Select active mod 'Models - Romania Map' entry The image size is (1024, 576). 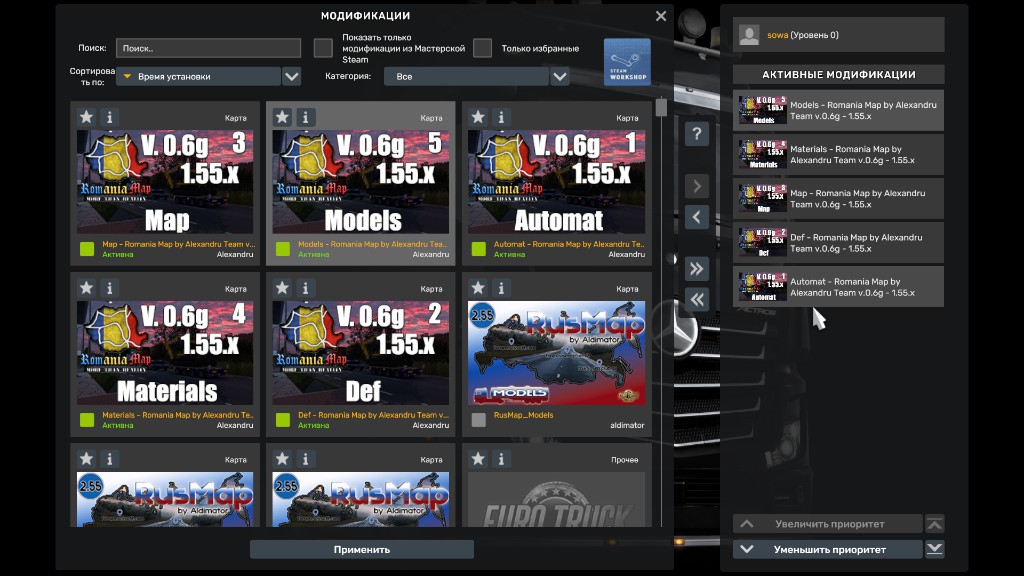pos(839,110)
